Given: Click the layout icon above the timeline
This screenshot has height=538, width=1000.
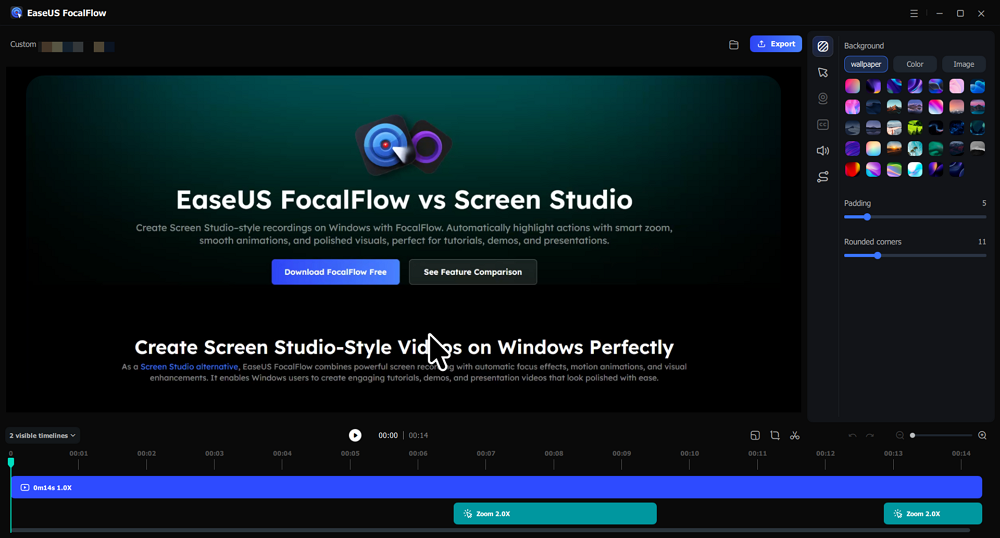Looking at the screenshot, I should [755, 435].
